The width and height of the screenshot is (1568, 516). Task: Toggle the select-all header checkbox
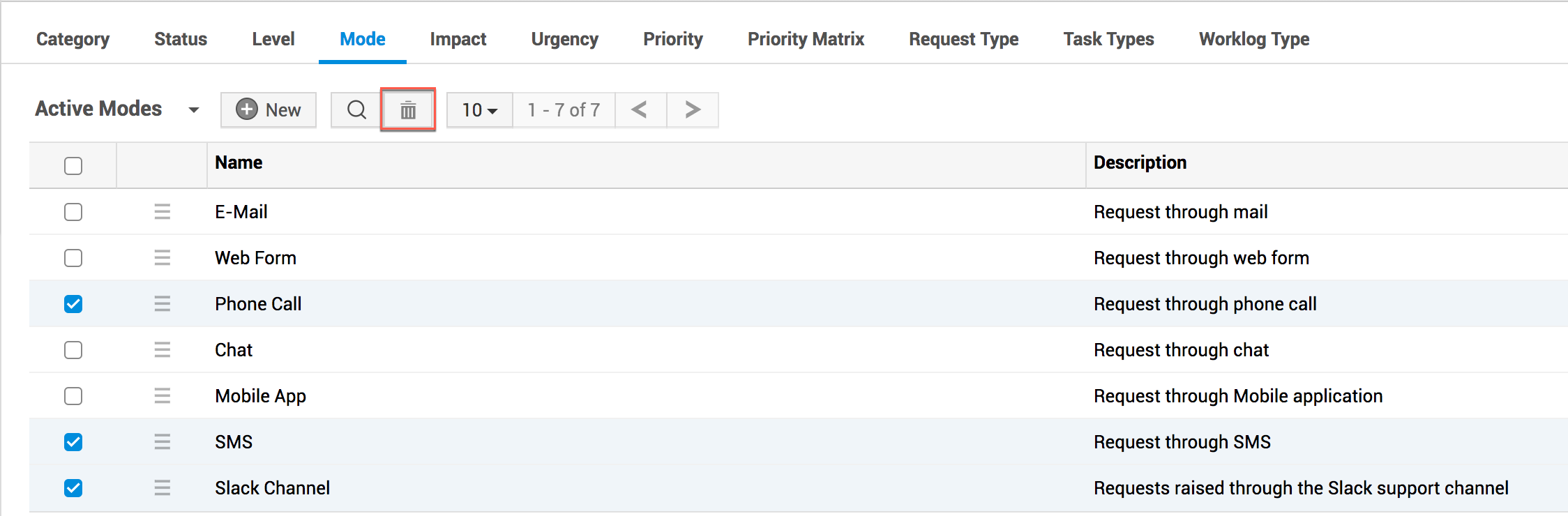pyautogui.click(x=73, y=166)
